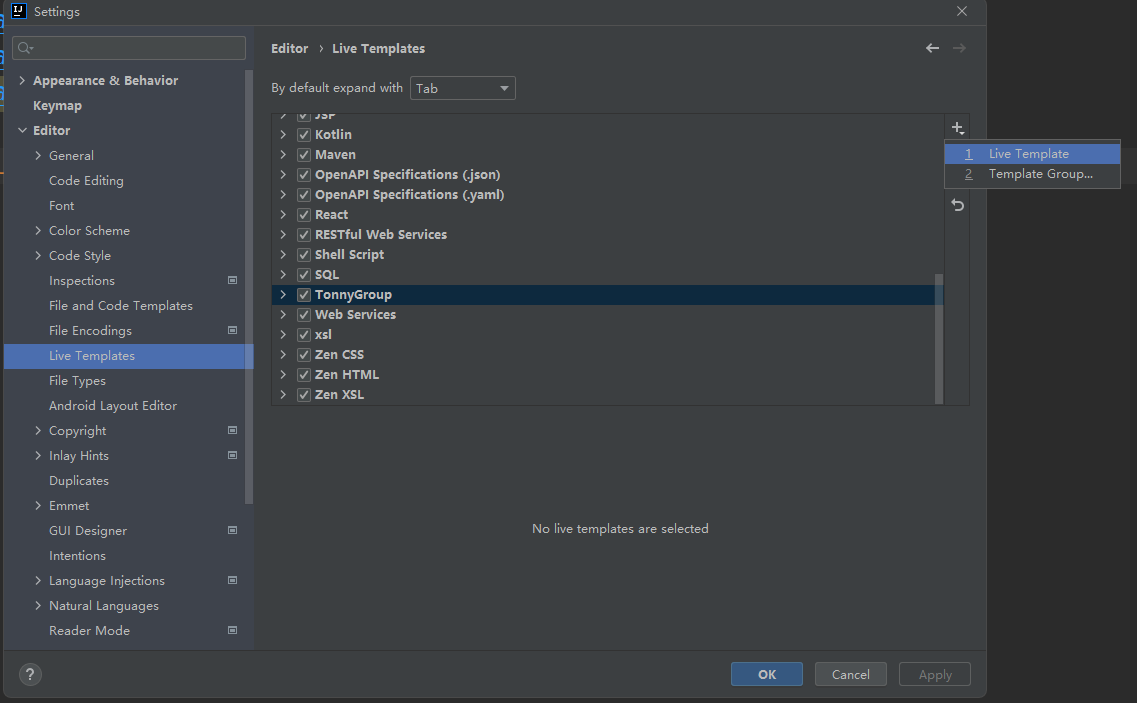Expand the Color Scheme node
Screen dimensions: 1137x703
(x=38, y=231)
